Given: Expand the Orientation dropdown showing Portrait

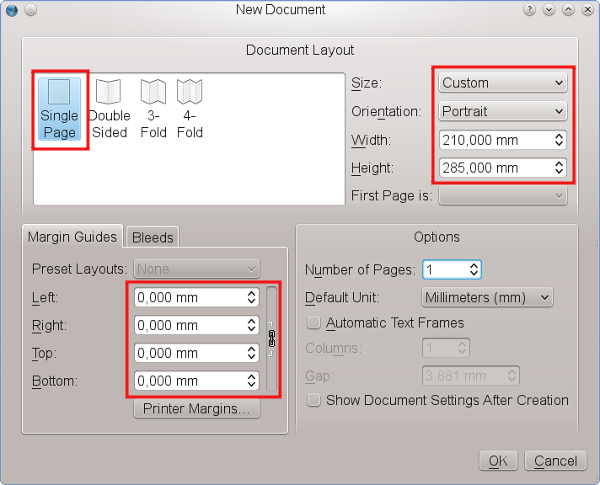Looking at the screenshot, I should (x=502, y=111).
